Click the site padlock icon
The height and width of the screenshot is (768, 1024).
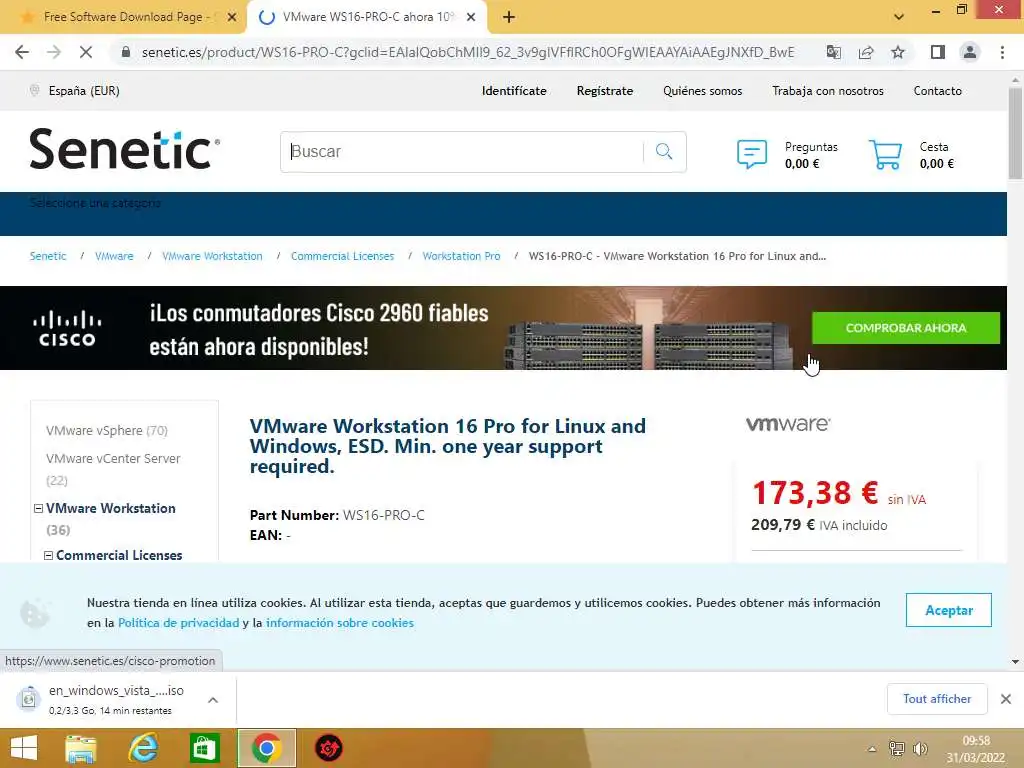click(x=126, y=52)
